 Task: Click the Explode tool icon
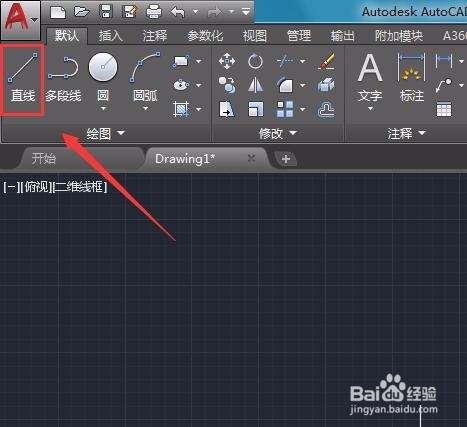tap(326, 85)
